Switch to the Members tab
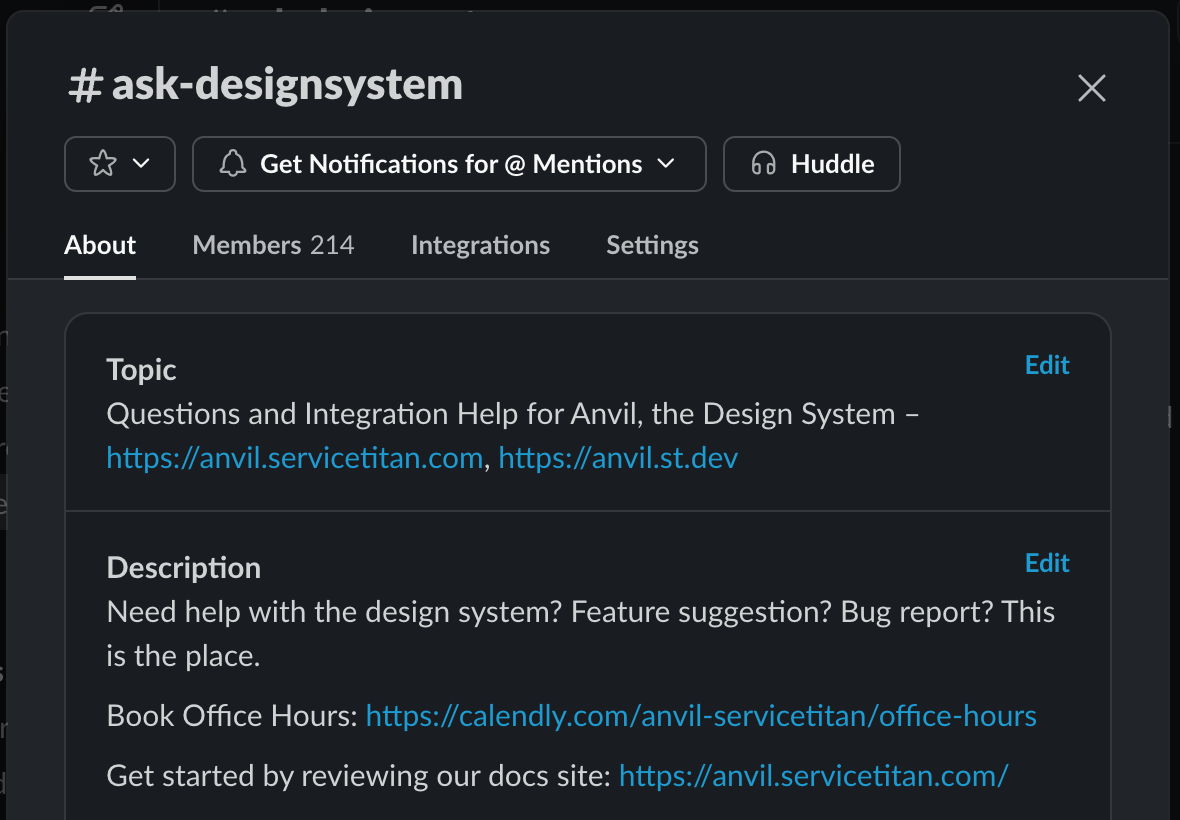 coord(273,245)
